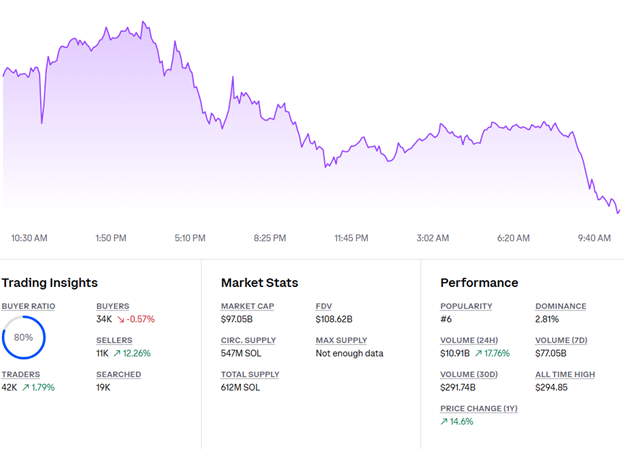
Task: Click the 1:50 PM time axis label
Action: [x=109, y=238]
